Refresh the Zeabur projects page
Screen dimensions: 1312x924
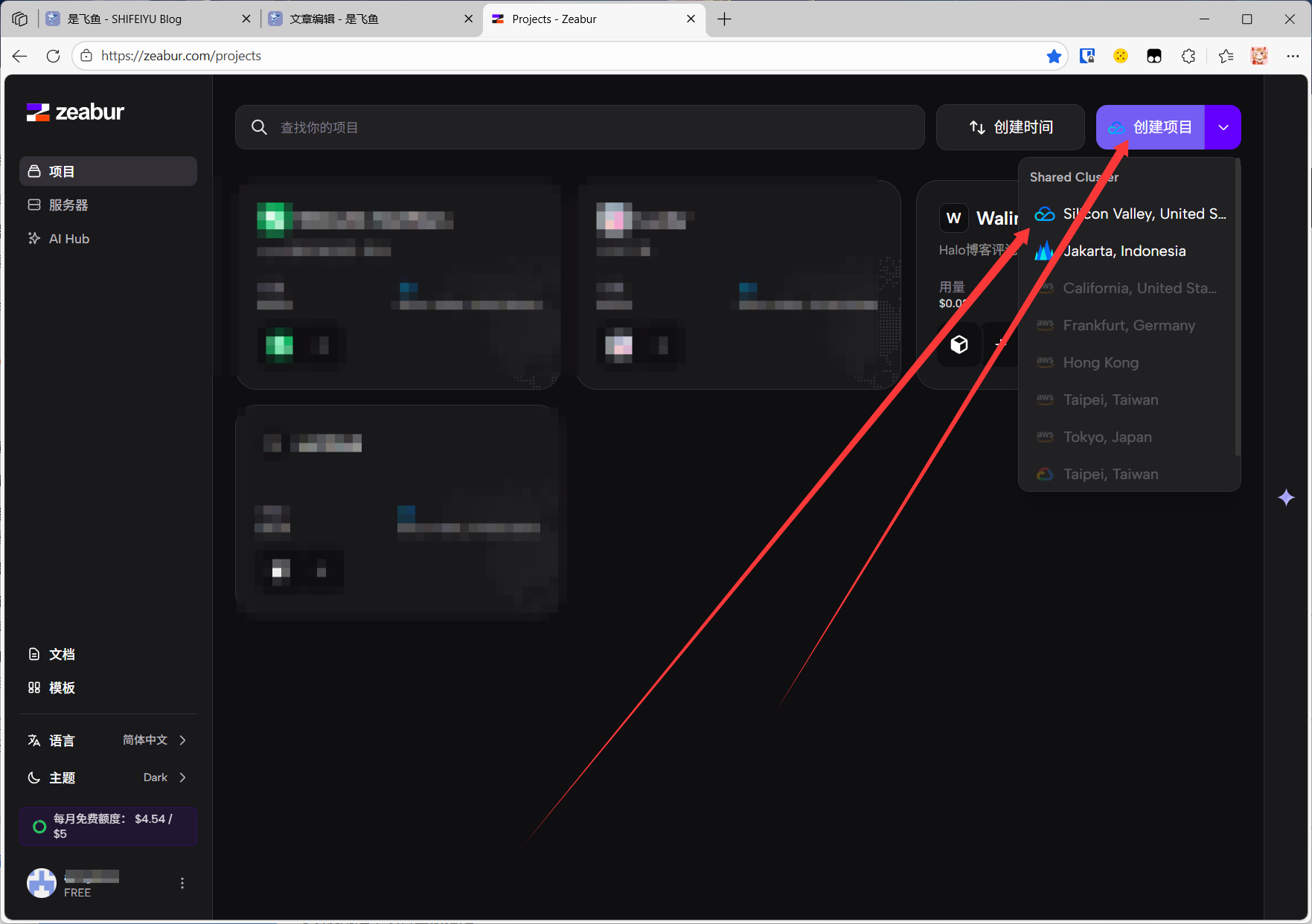point(53,57)
